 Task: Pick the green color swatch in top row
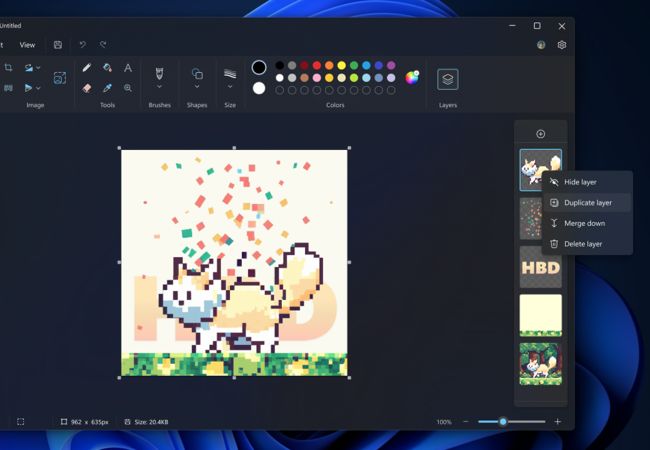[354, 65]
